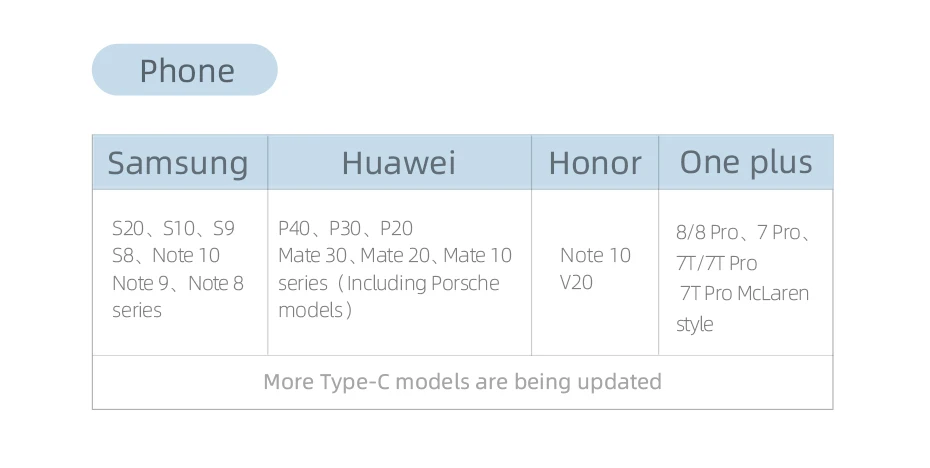Click the S20, S10, S9 line
The height and width of the screenshot is (468, 930).
pos(173,228)
